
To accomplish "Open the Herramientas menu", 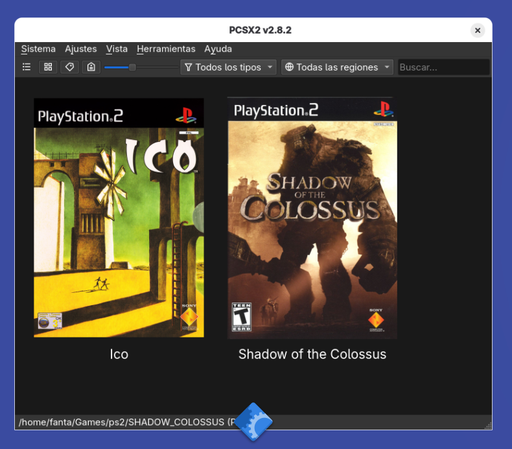I will tap(166, 49).
